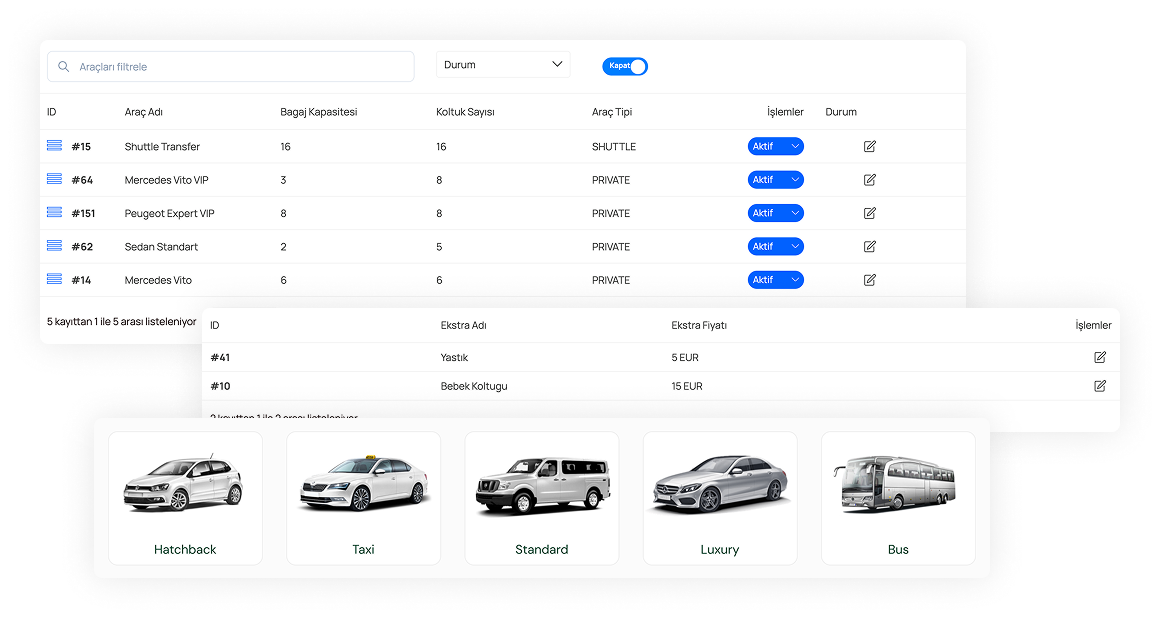Toggle the Kapat switch
The width and height of the screenshot is (1160, 618).
click(625, 66)
